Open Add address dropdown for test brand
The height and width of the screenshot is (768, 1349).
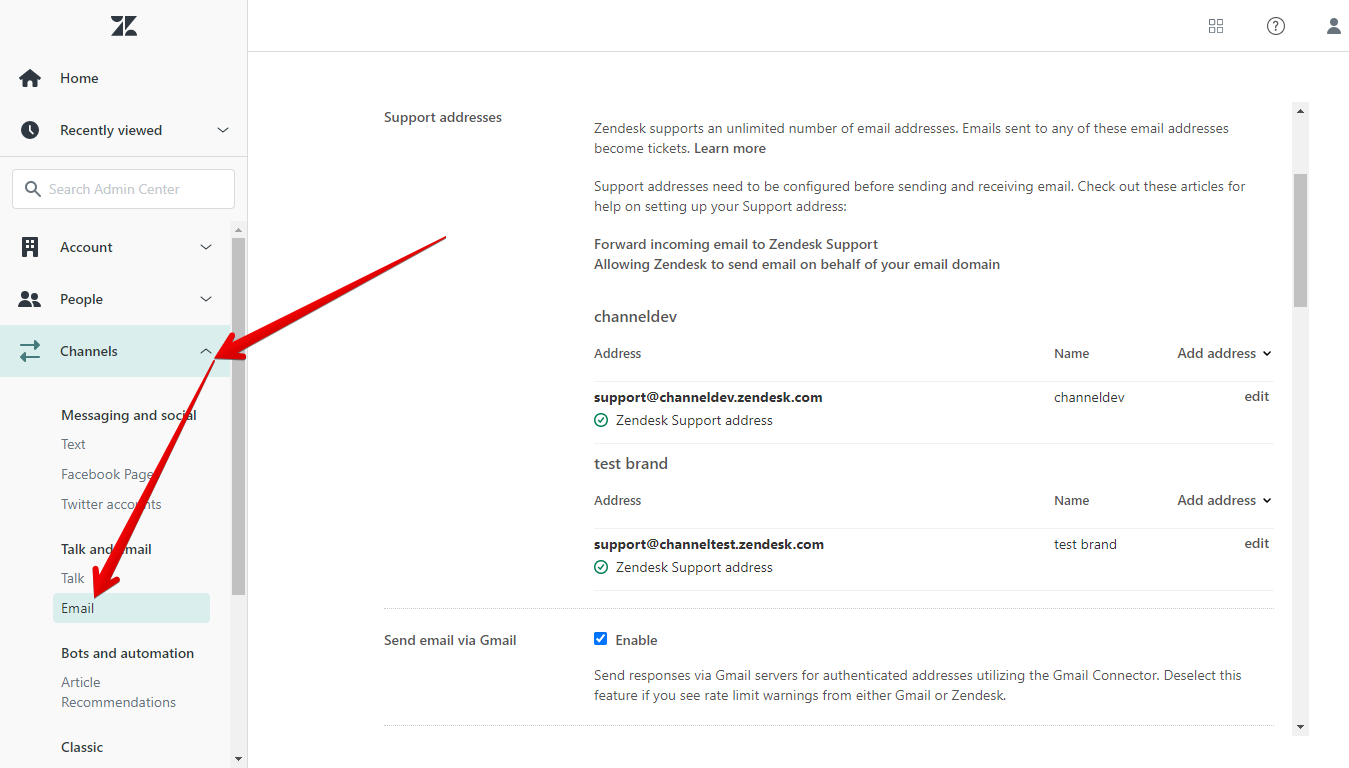tap(1224, 500)
